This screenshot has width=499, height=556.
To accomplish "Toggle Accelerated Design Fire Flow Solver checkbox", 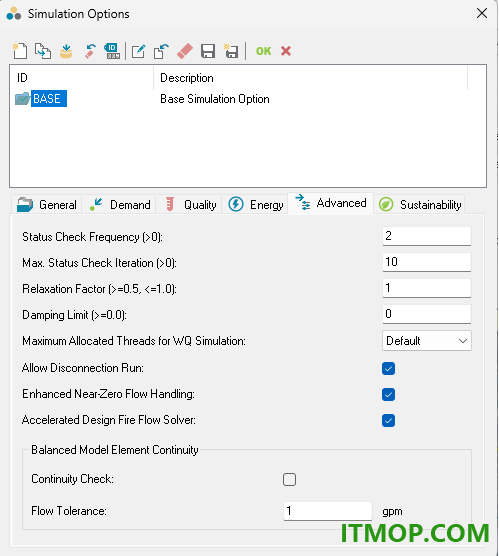I will coord(388,421).
